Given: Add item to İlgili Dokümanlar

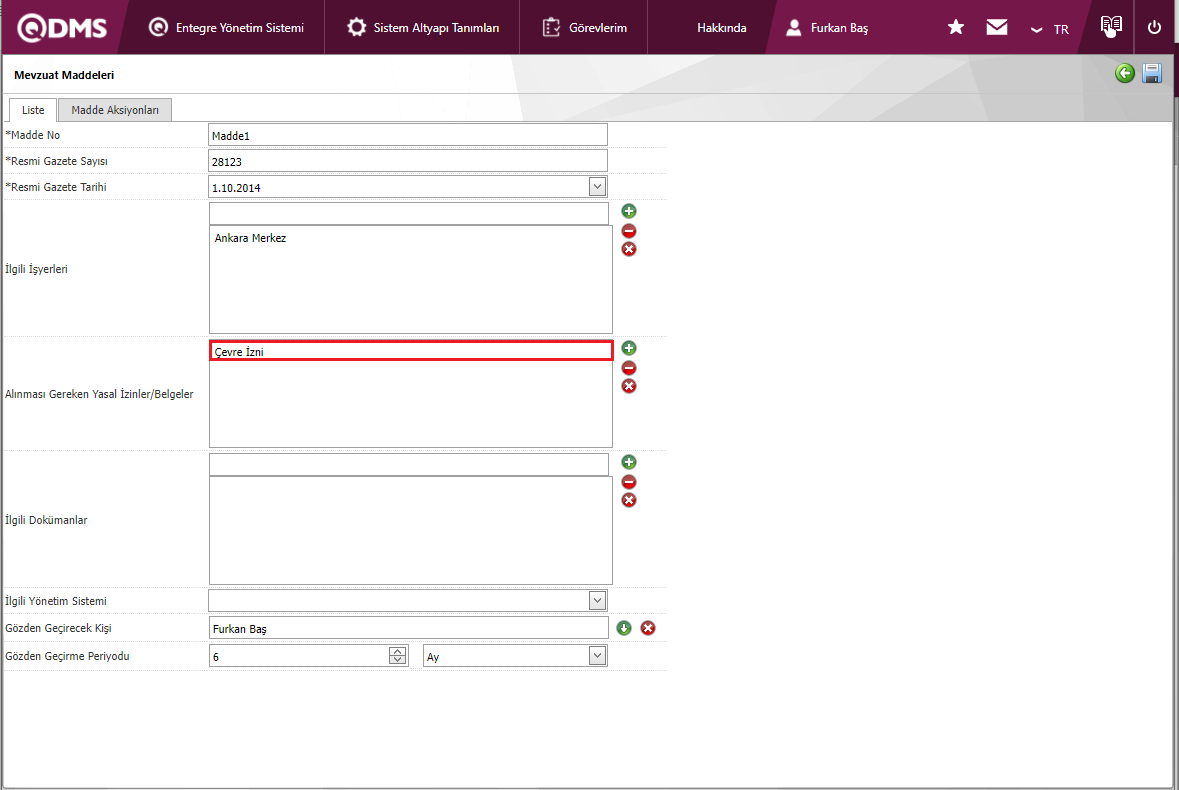Looking at the screenshot, I should click(x=629, y=462).
